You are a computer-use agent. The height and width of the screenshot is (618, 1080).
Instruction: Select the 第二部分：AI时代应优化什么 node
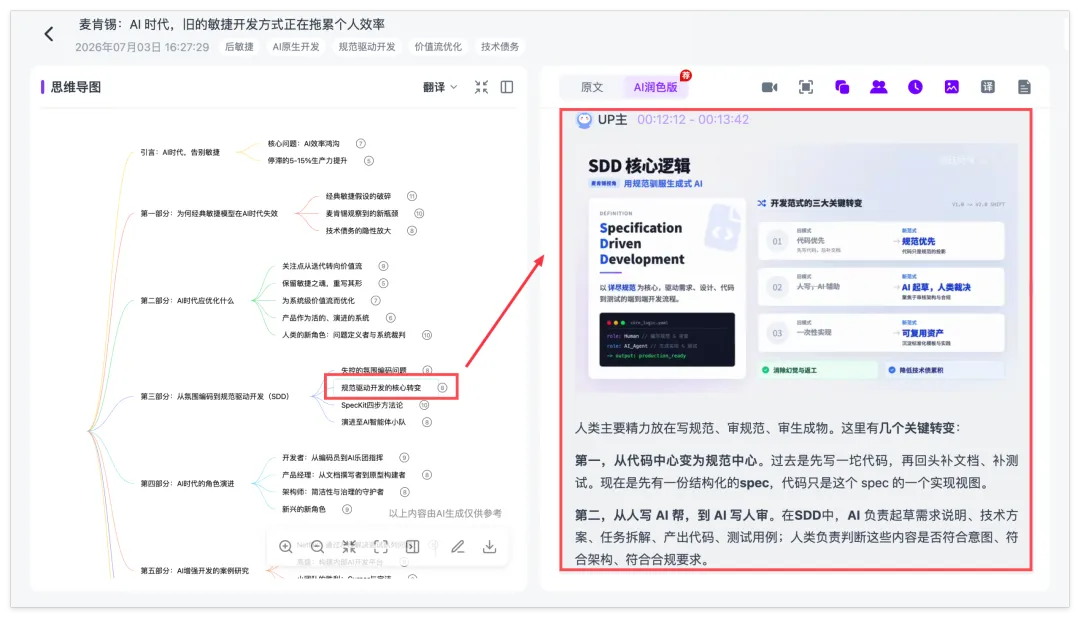click(x=187, y=300)
